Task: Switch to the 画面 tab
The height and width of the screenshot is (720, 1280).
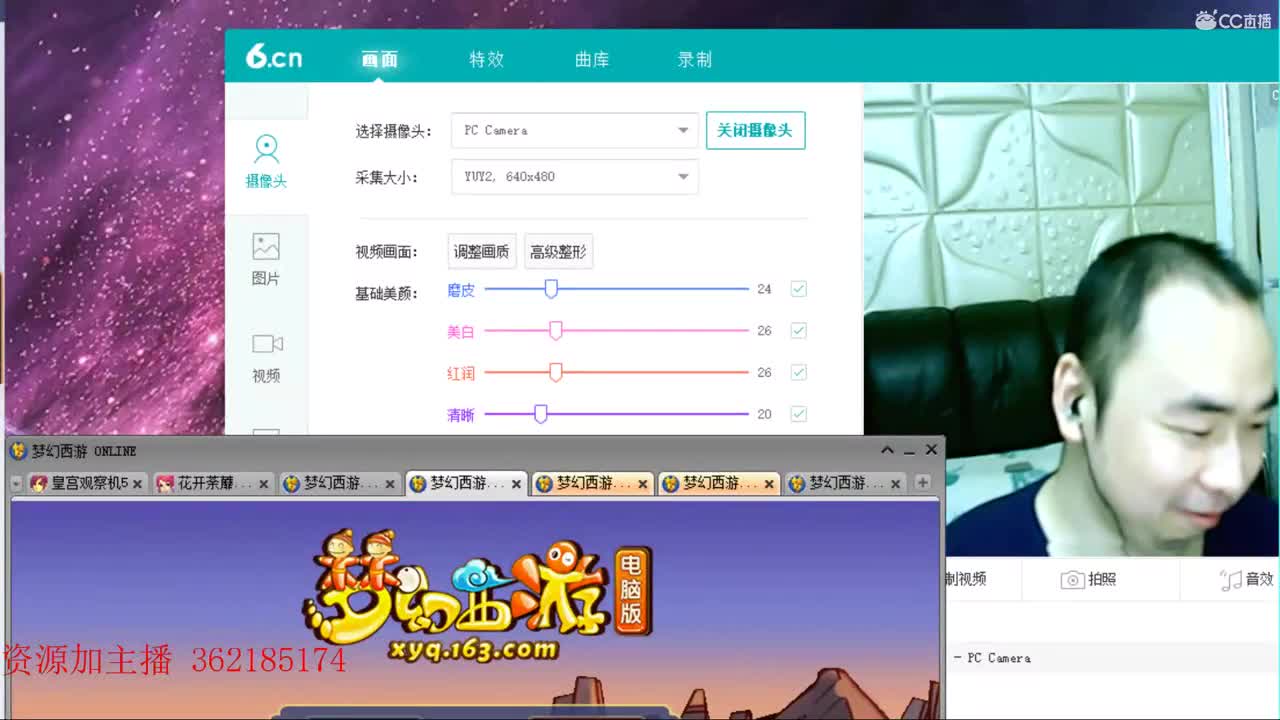Action: pyautogui.click(x=379, y=59)
